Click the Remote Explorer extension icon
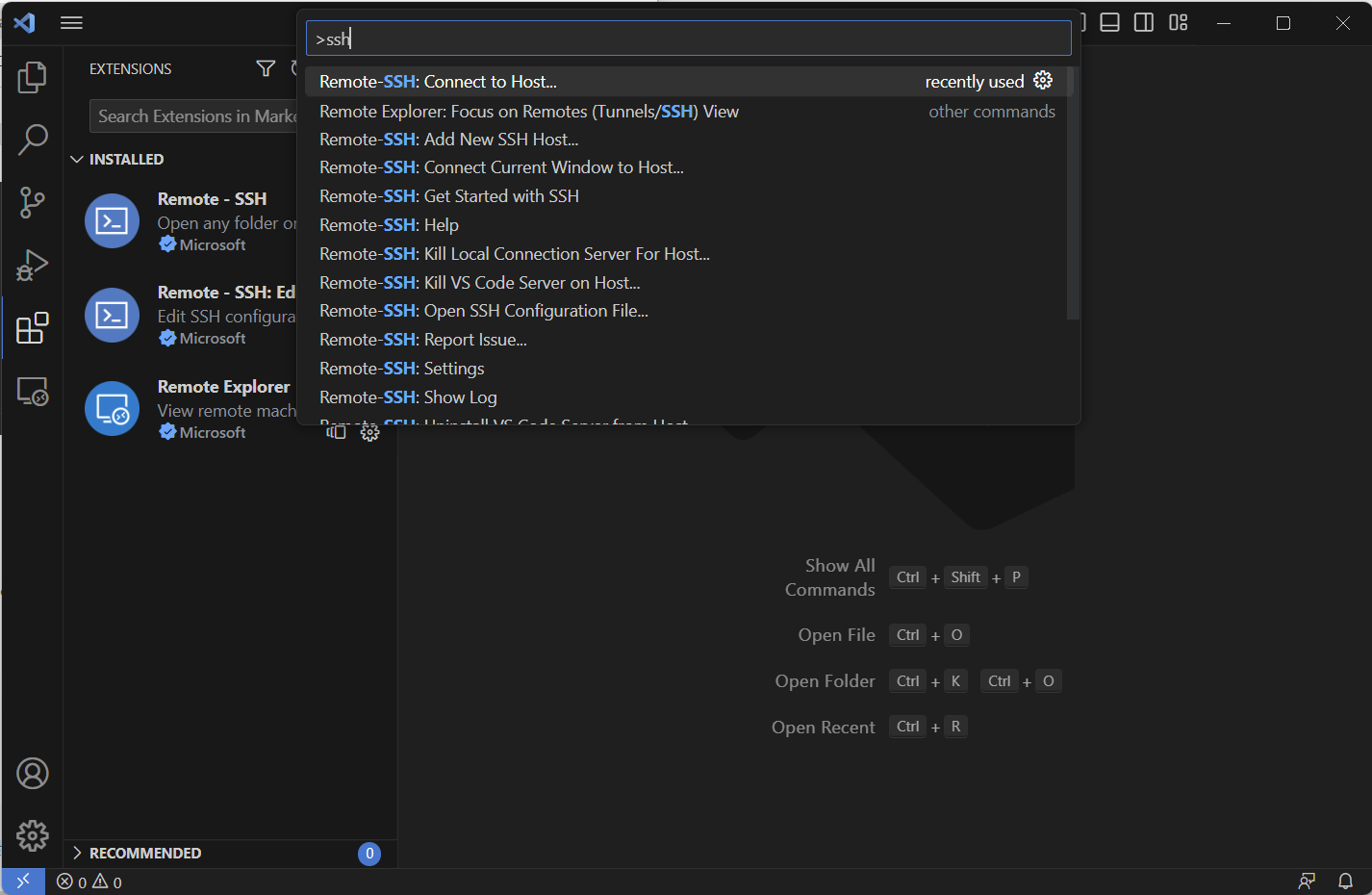The image size is (1372, 895). point(112,408)
